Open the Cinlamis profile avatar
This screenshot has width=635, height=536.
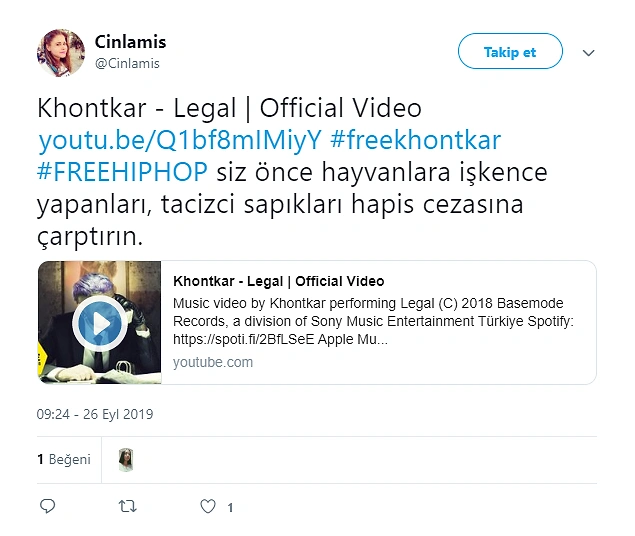(61, 53)
